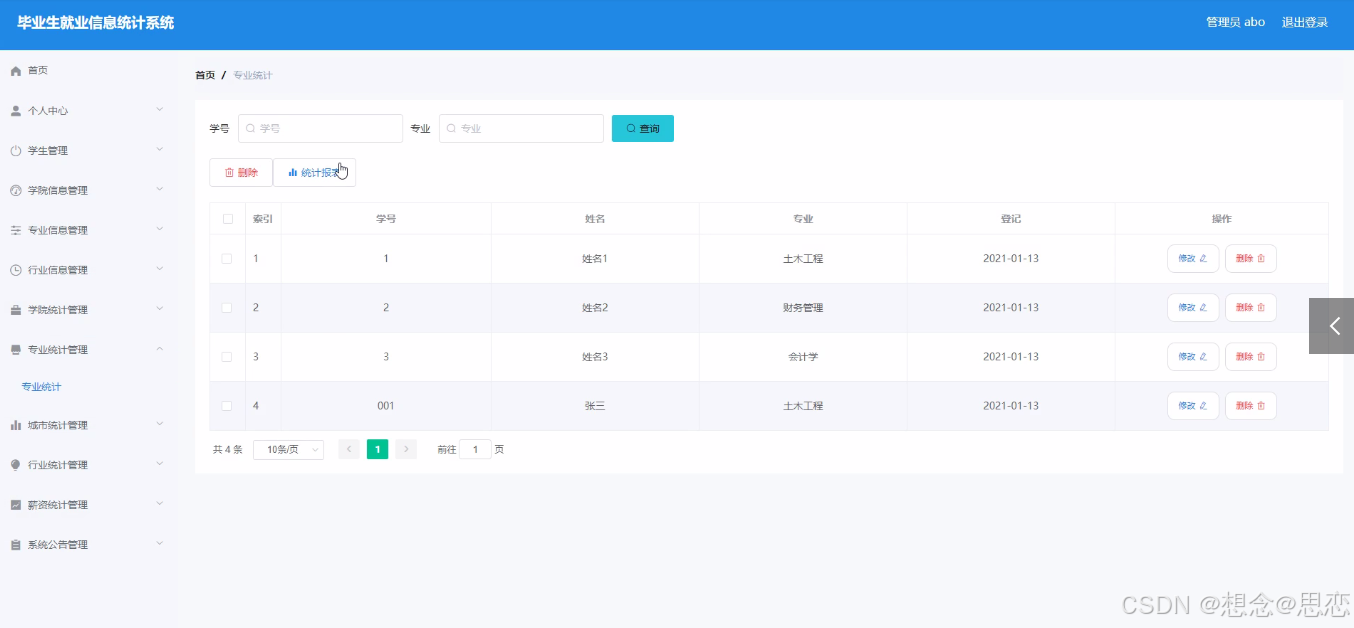Click the 前往 page number input
Screen dimensions: 1354x628
[x=476, y=450]
